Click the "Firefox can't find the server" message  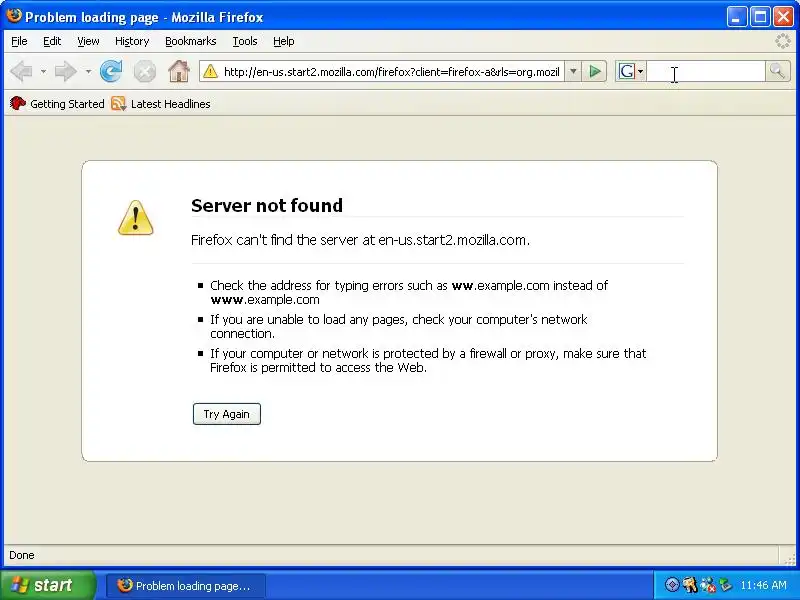click(x=360, y=240)
